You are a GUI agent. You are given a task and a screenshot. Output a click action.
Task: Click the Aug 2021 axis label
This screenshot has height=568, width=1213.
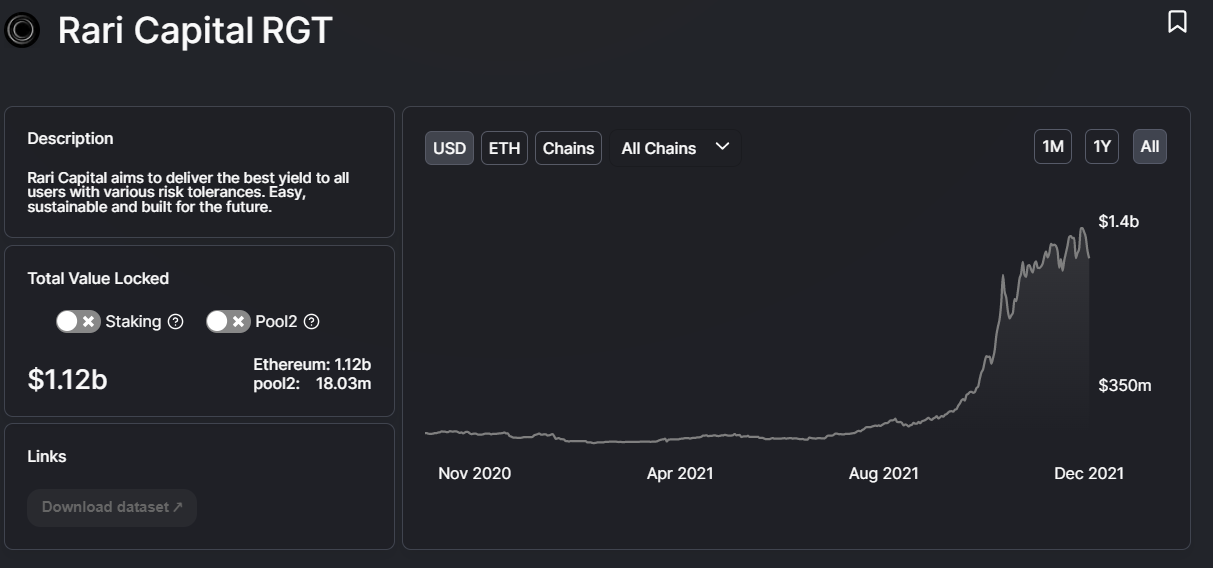(883, 473)
